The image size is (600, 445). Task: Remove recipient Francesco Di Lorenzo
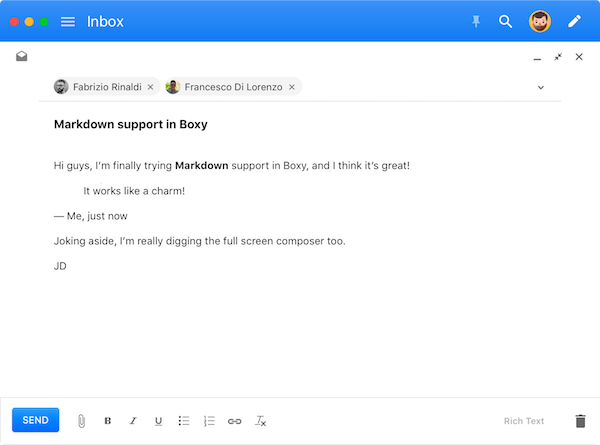point(292,87)
